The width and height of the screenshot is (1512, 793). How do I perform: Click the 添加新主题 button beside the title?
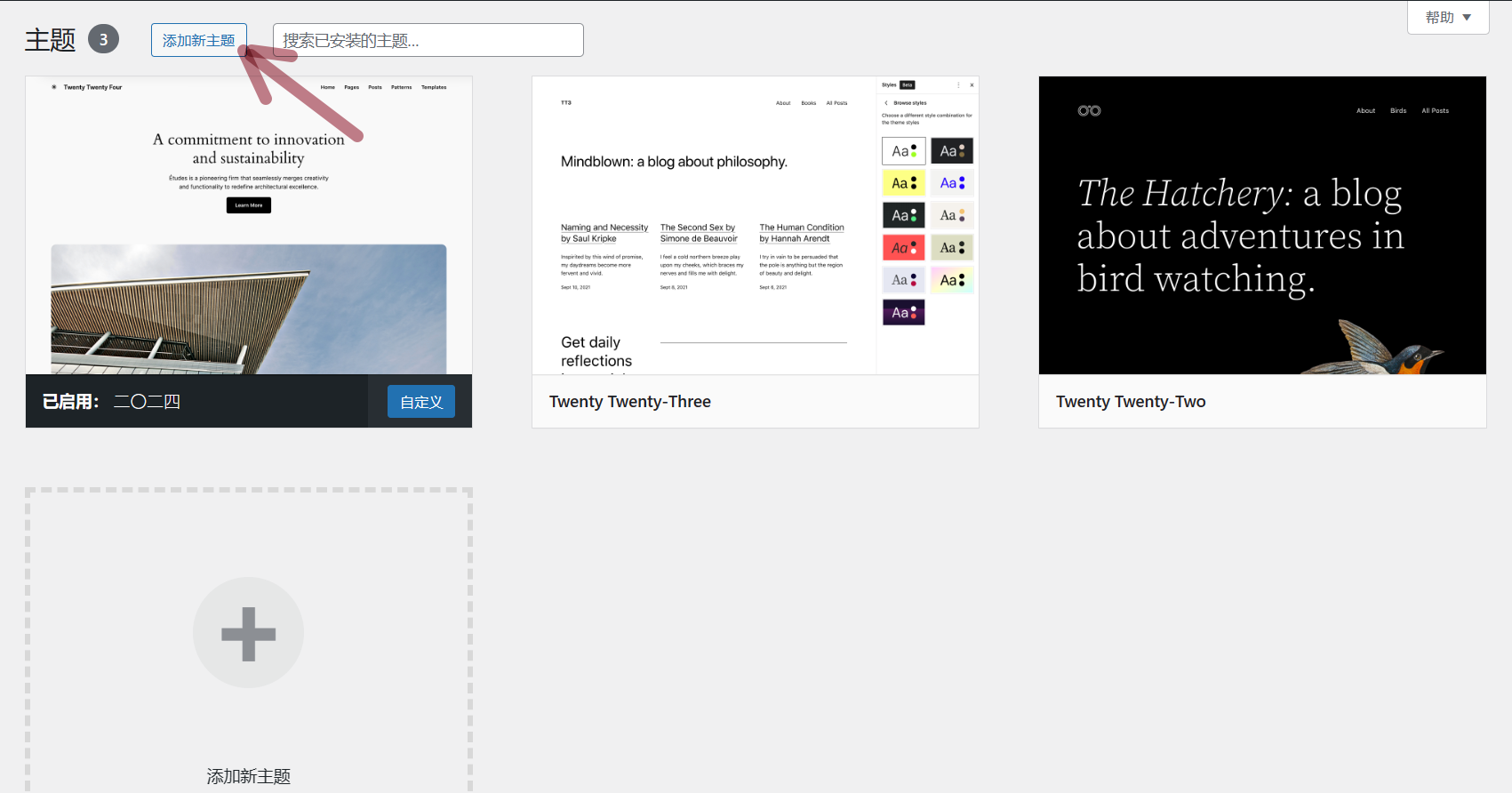199,40
